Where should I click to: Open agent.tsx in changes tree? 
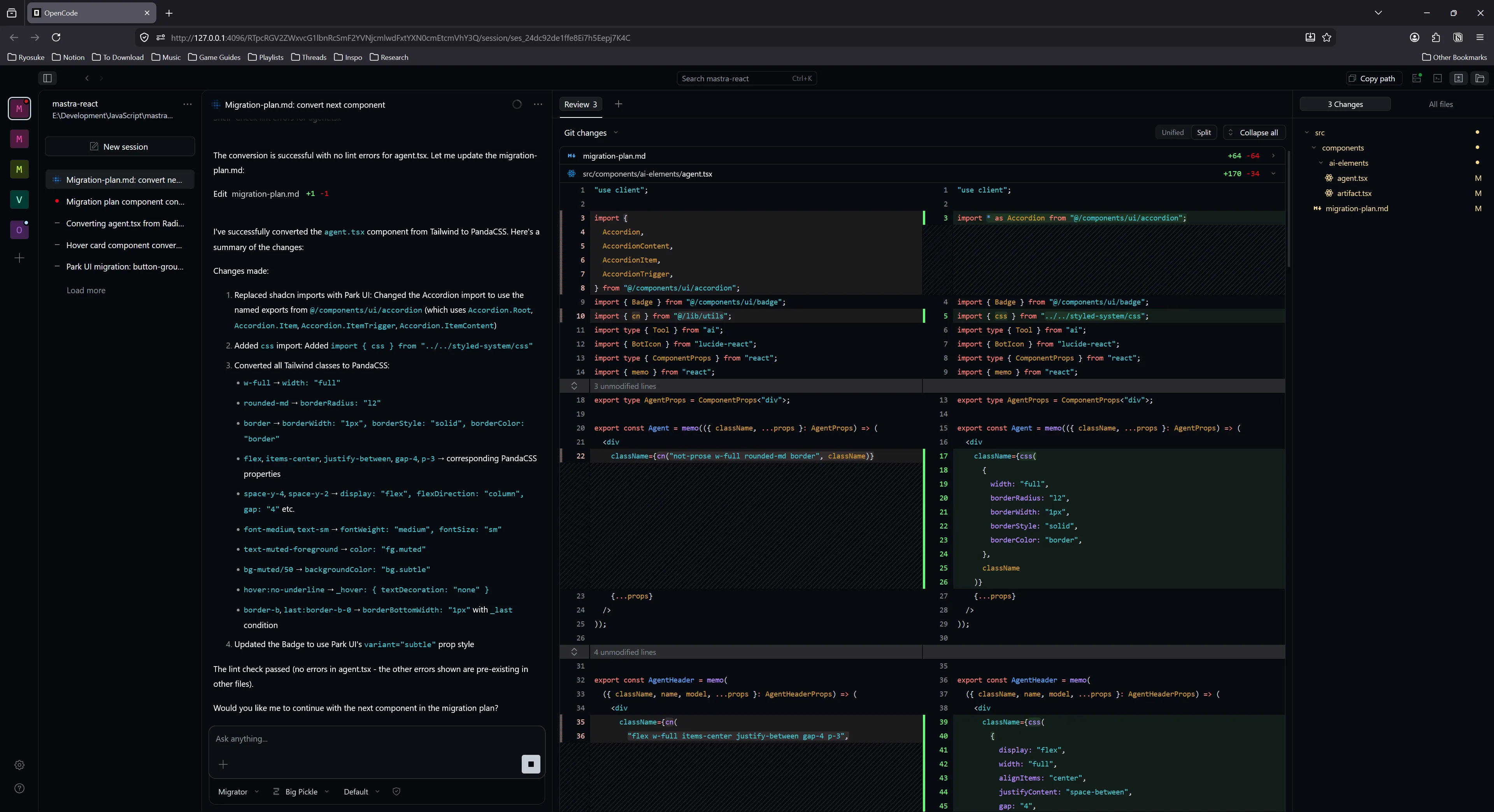tap(1351, 178)
